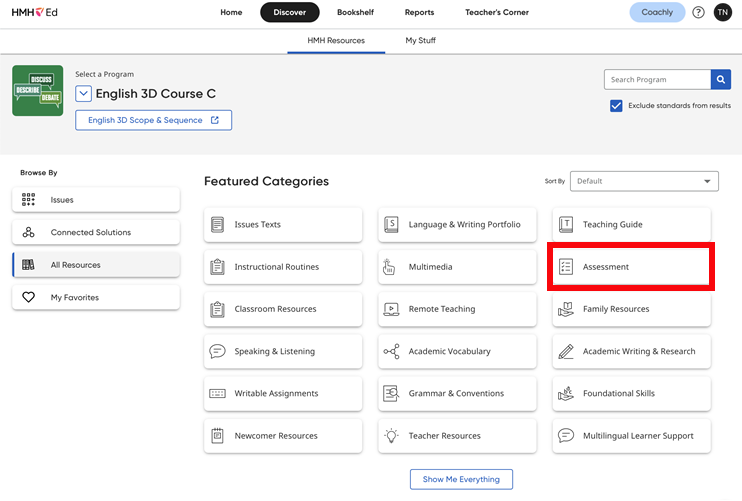Click the Speaking & Listening speech bubble icon
Image resolution: width=742 pixels, height=501 pixels.
[217, 351]
